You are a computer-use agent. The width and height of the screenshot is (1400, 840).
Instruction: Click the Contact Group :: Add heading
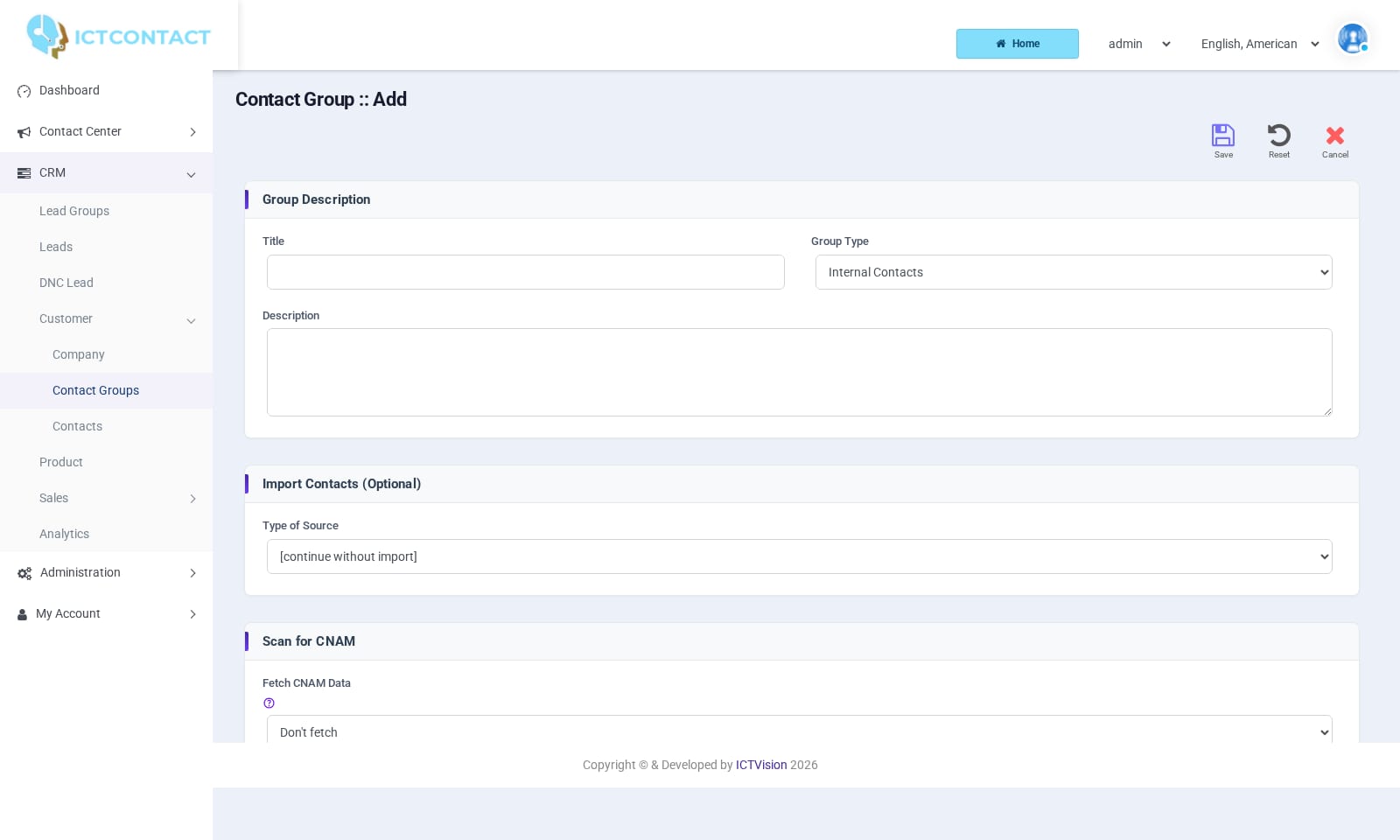coord(321,100)
